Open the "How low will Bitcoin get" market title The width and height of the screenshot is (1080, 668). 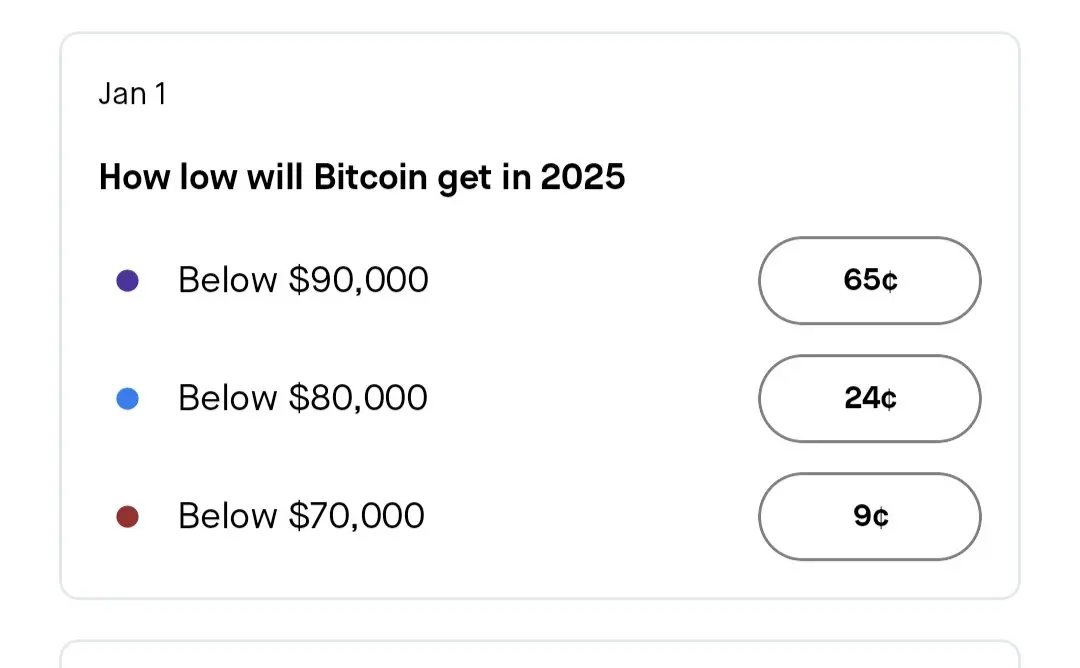(362, 178)
